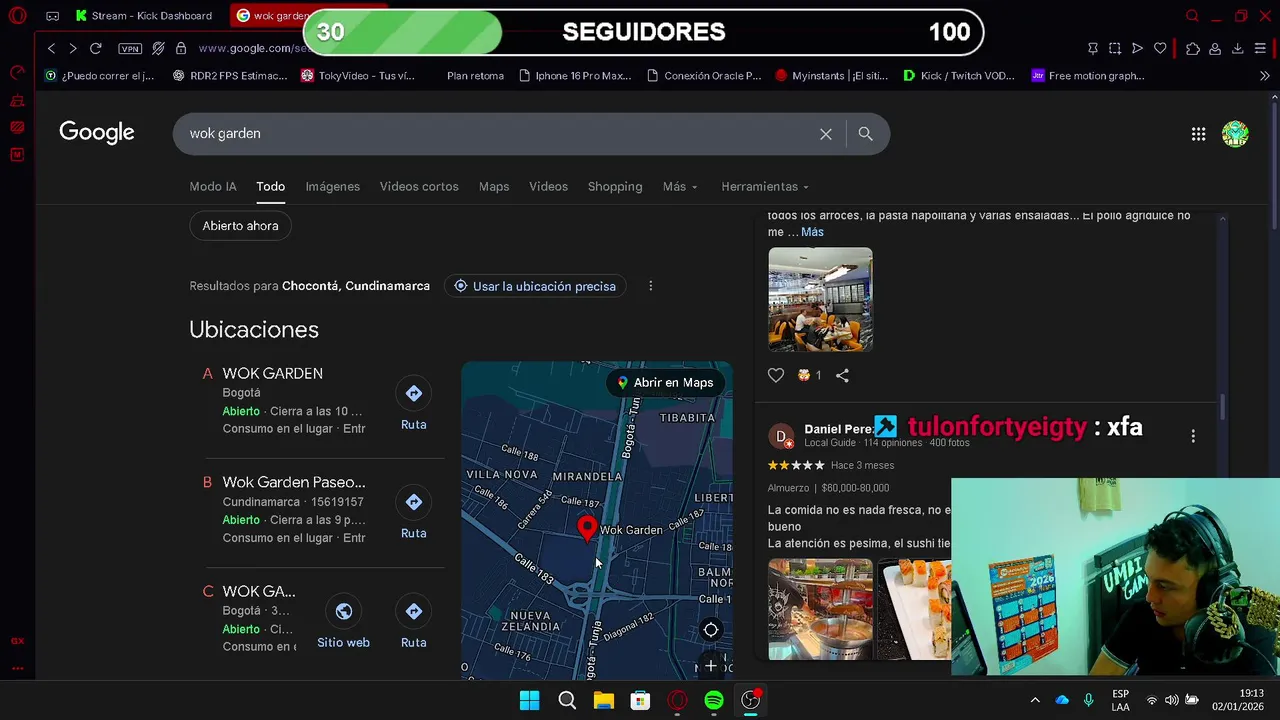The height and width of the screenshot is (720, 1280).
Task: Open File Explorer from taskbar
Action: (x=604, y=701)
